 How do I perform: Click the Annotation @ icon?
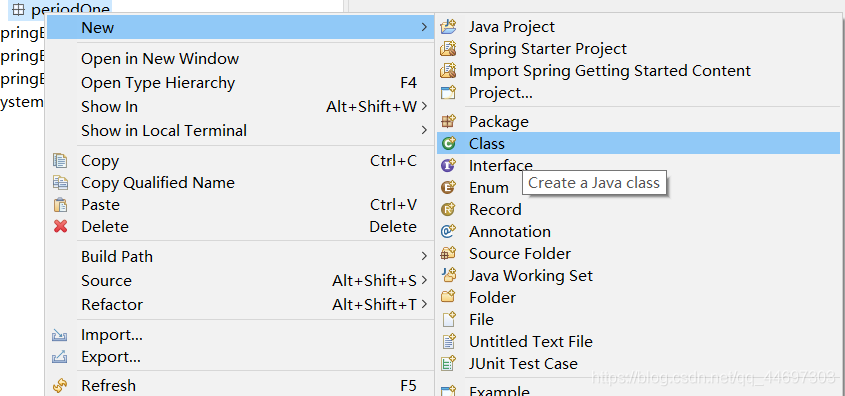coord(448,232)
